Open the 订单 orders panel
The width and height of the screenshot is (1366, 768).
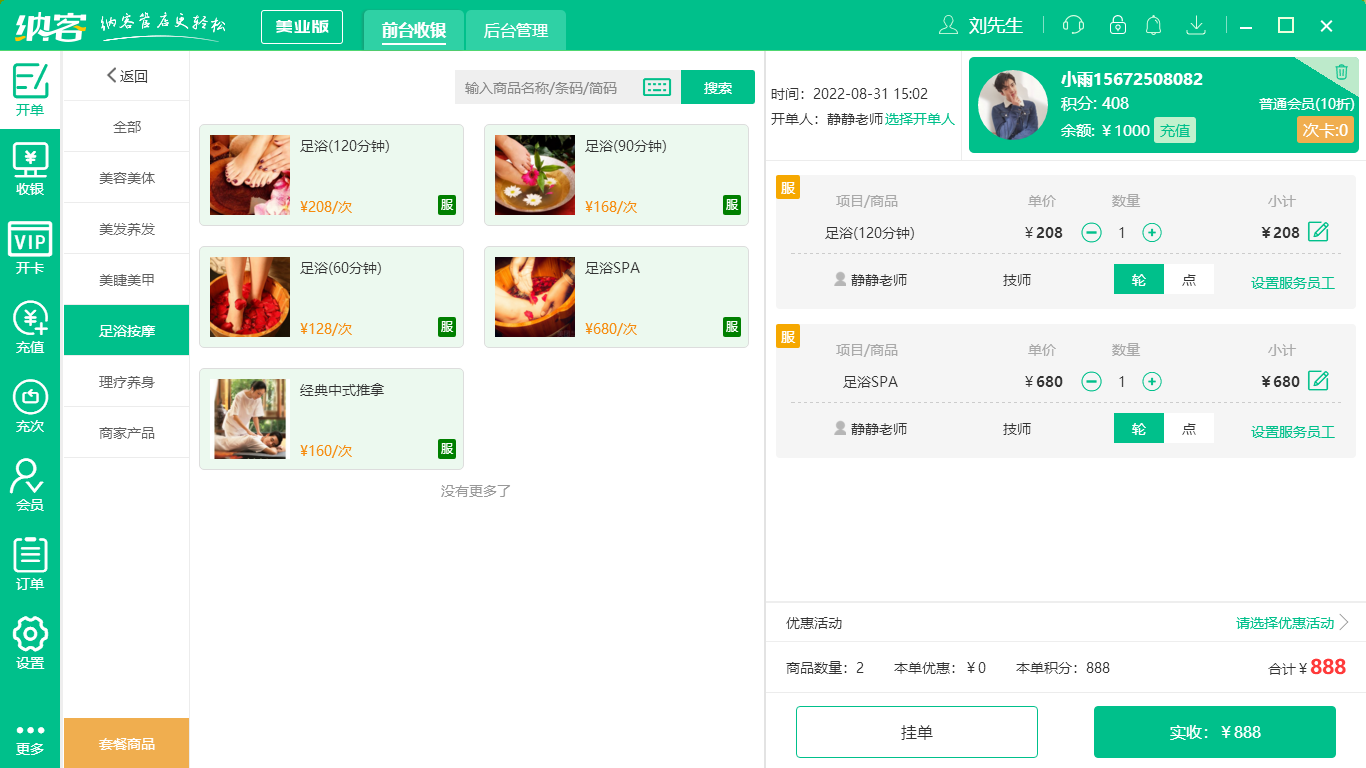pyautogui.click(x=30, y=563)
